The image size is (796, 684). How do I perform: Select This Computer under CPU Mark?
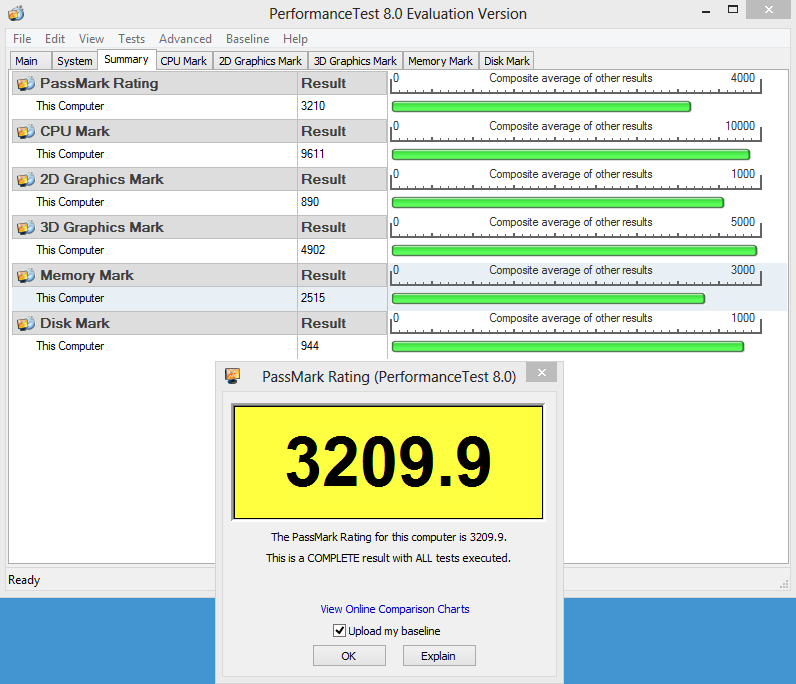tap(70, 154)
